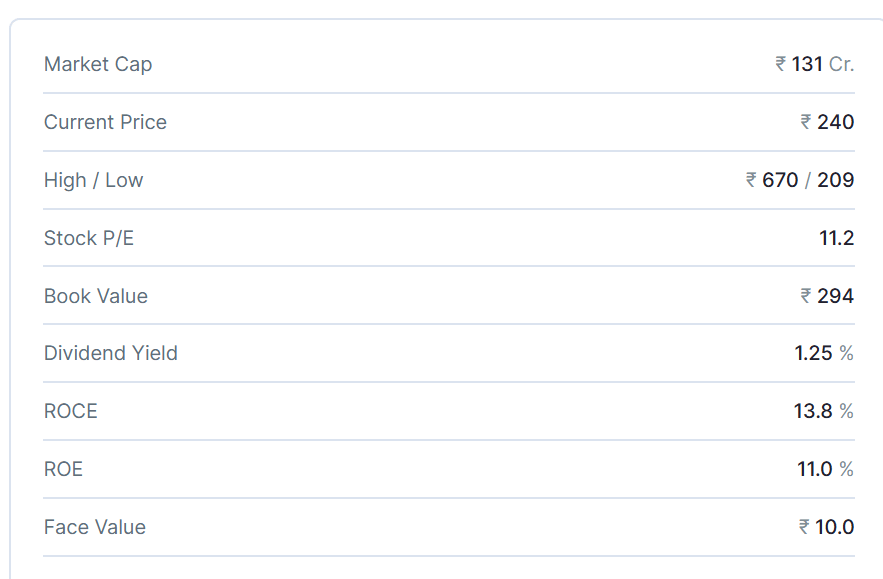Viewport: 883px width, 579px height.
Task: Click the Face Value label
Action: coord(94,527)
